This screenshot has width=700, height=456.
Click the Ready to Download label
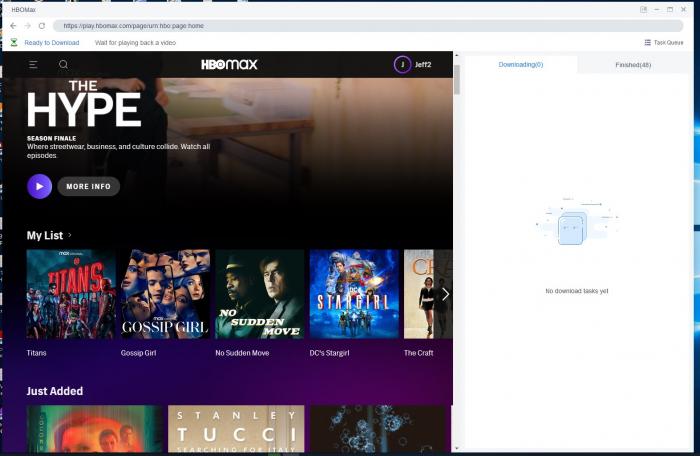[52, 43]
